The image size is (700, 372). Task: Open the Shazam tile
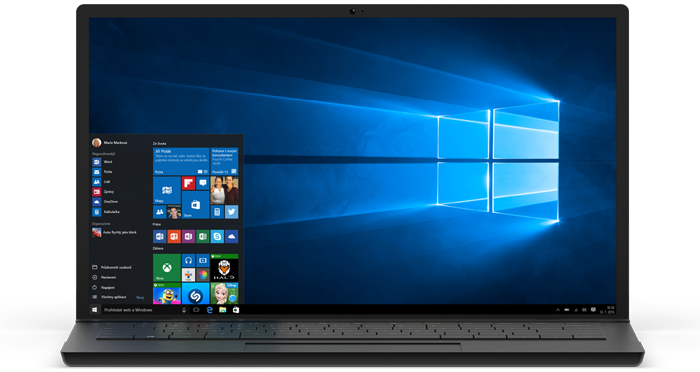click(x=196, y=293)
